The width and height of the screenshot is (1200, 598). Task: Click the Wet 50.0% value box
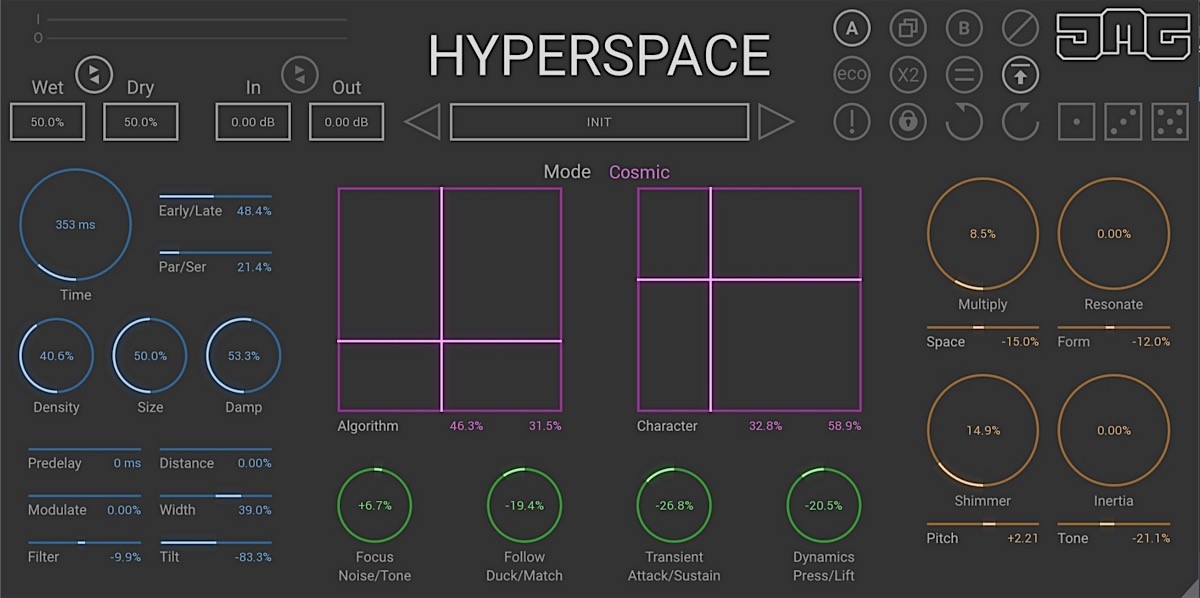click(47, 122)
